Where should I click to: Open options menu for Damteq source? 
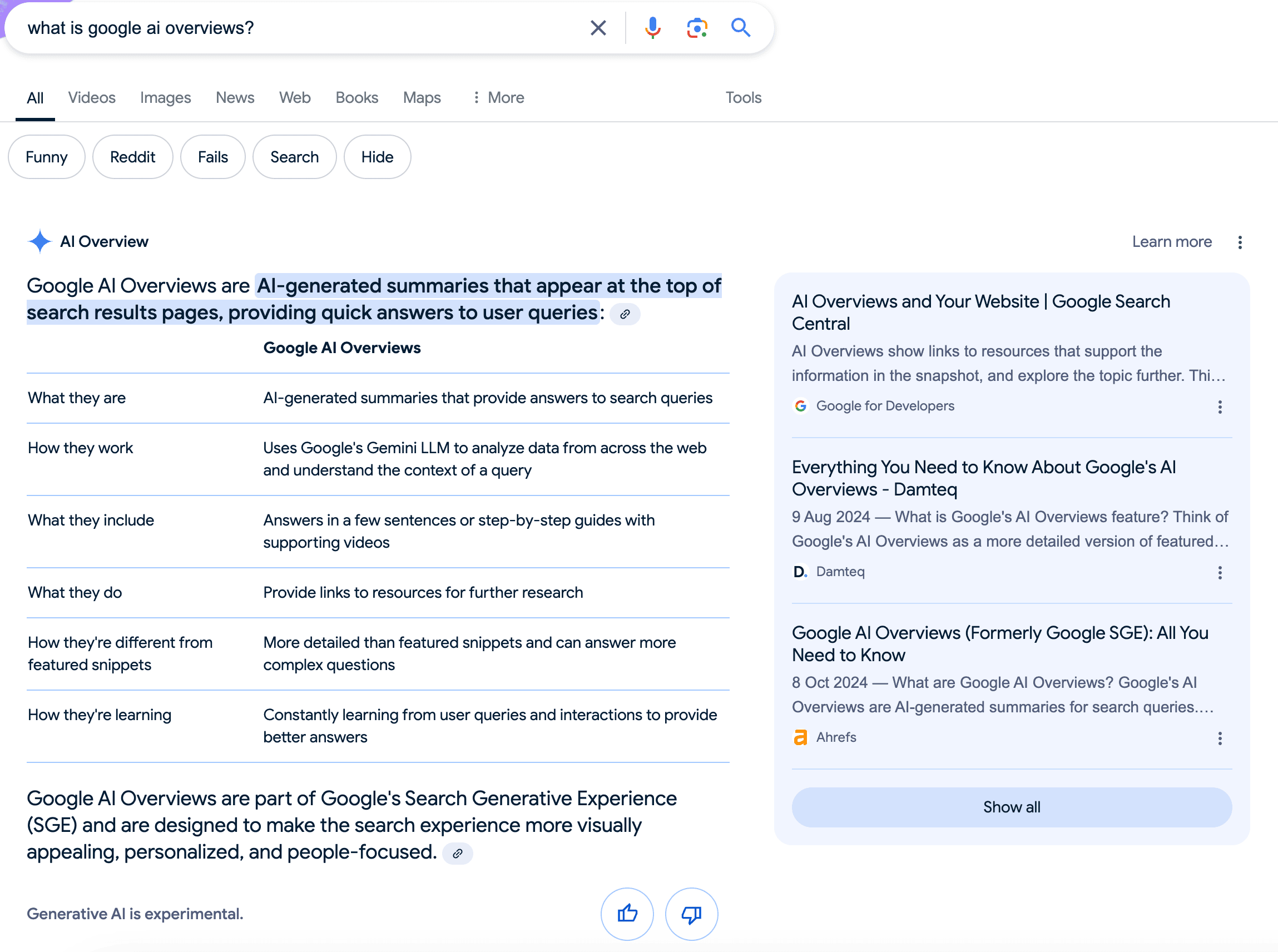1220,572
